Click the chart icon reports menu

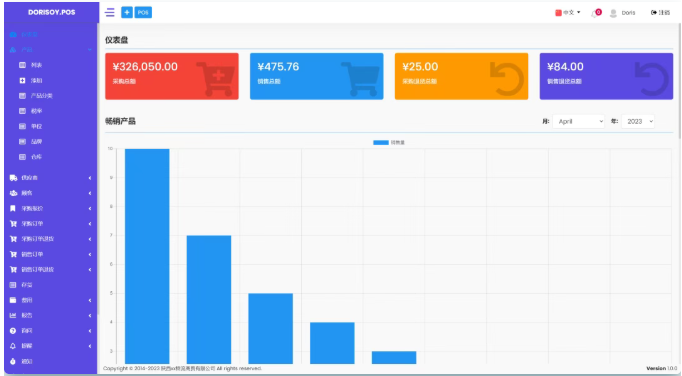pyautogui.click(x=13, y=316)
